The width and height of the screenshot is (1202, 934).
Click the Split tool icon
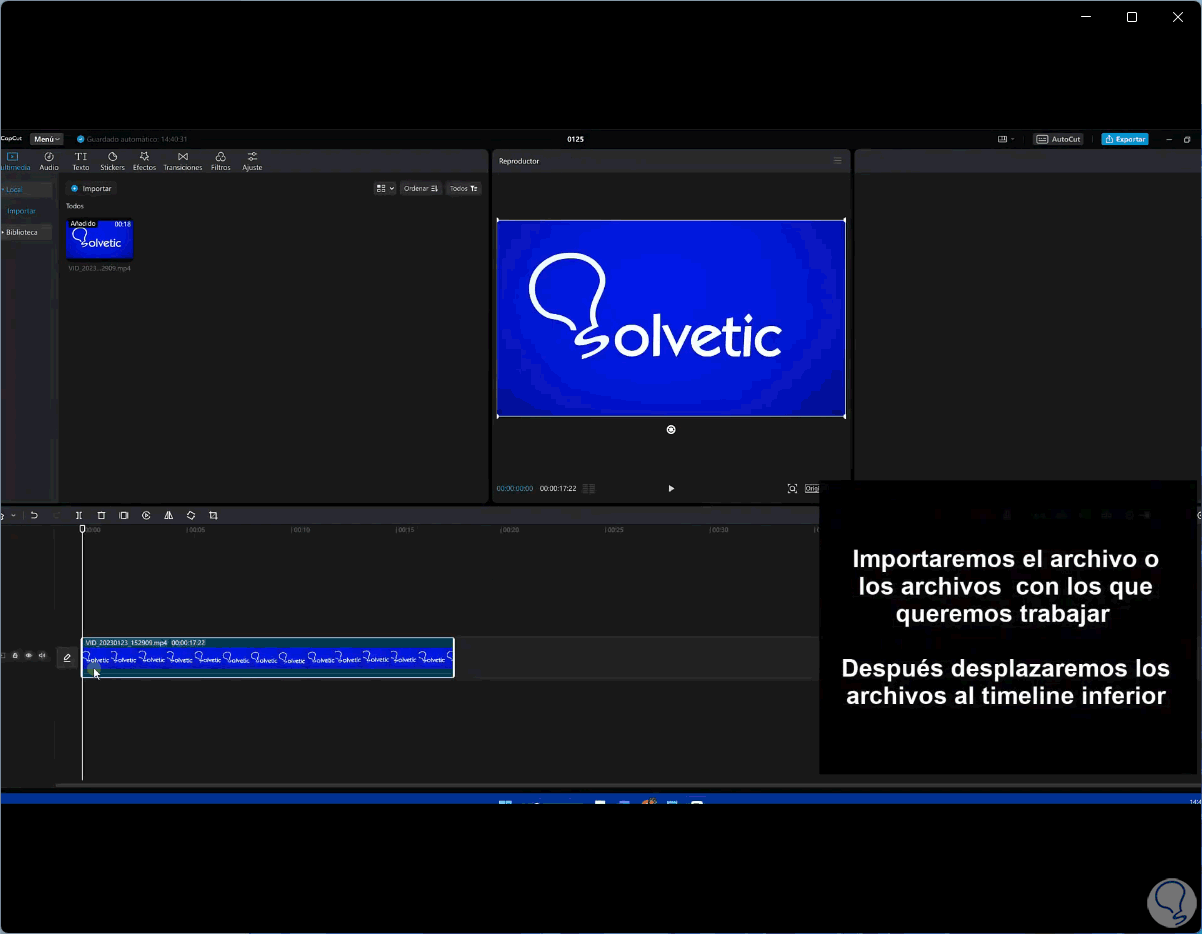(x=79, y=515)
